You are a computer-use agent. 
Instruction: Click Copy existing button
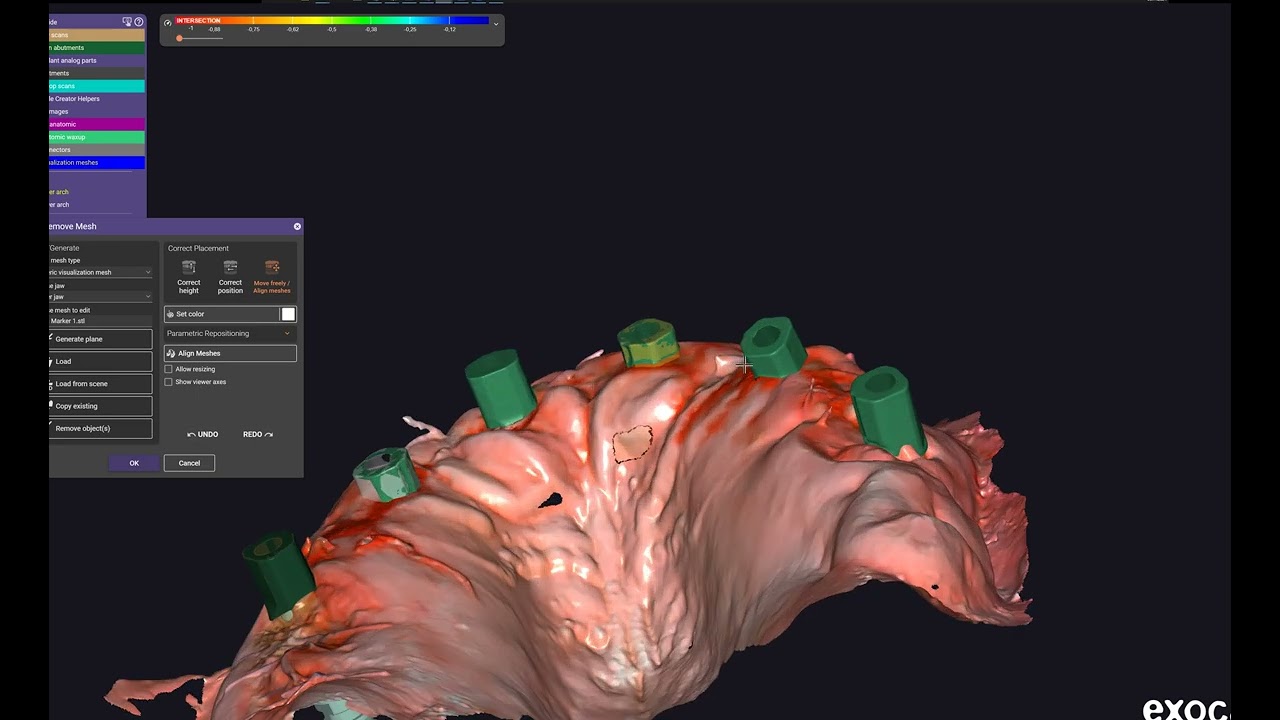[100, 406]
